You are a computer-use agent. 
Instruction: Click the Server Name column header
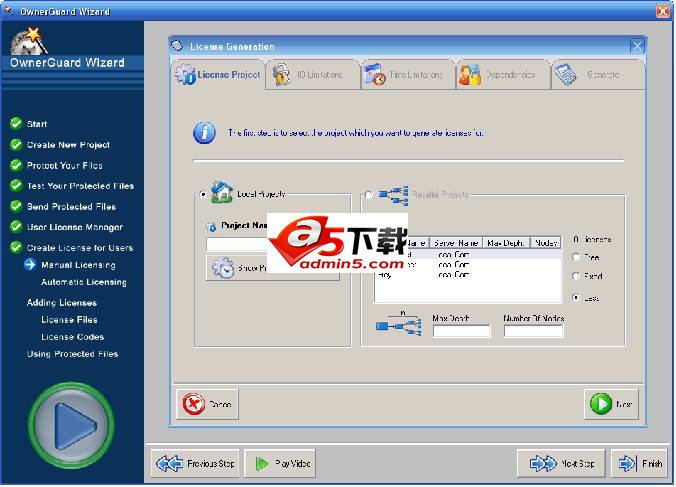click(x=456, y=243)
